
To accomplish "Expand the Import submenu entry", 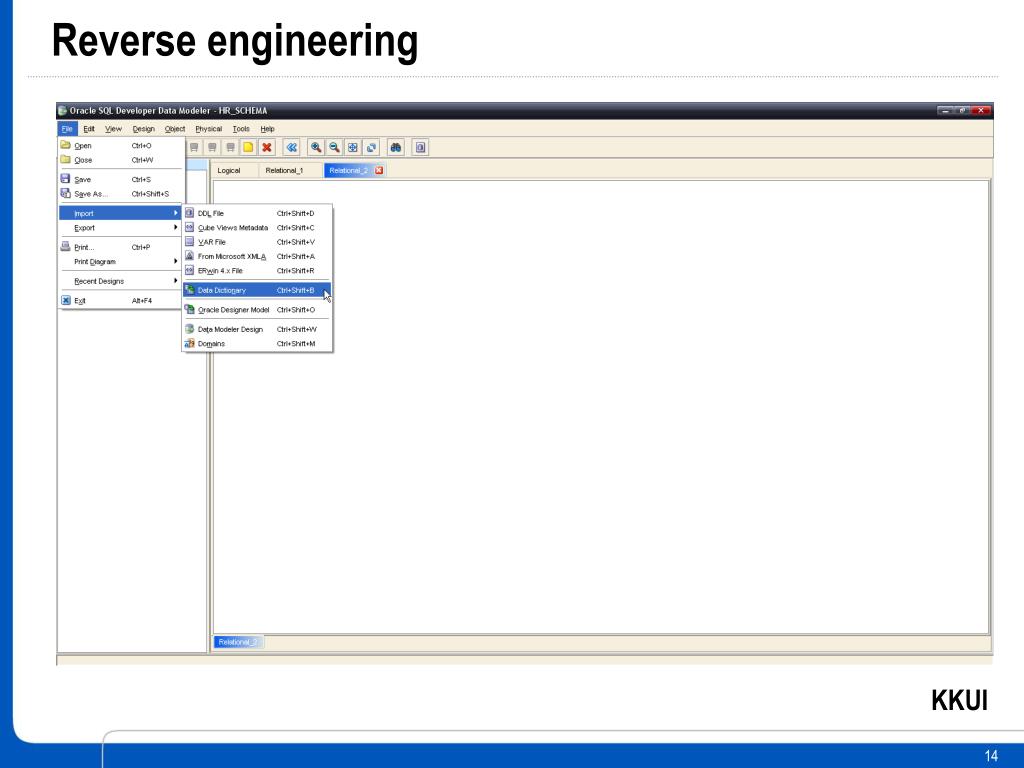I will 120,214.
